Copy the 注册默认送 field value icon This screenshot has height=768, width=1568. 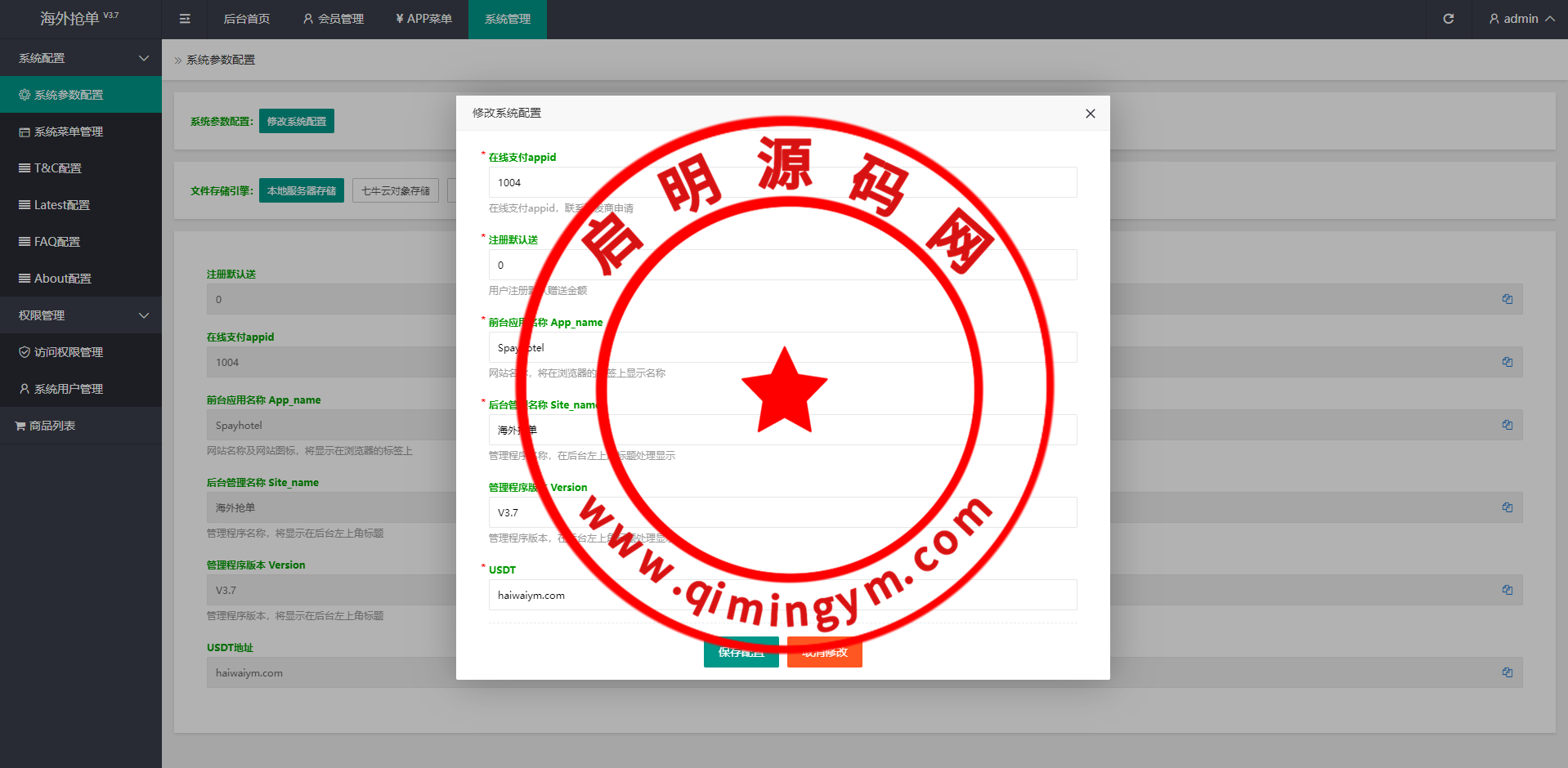(x=1507, y=299)
